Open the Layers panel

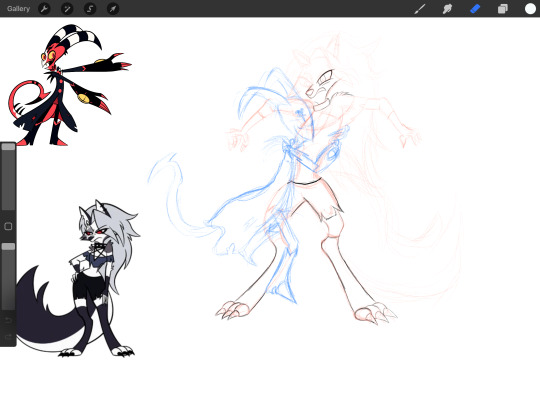click(x=502, y=9)
